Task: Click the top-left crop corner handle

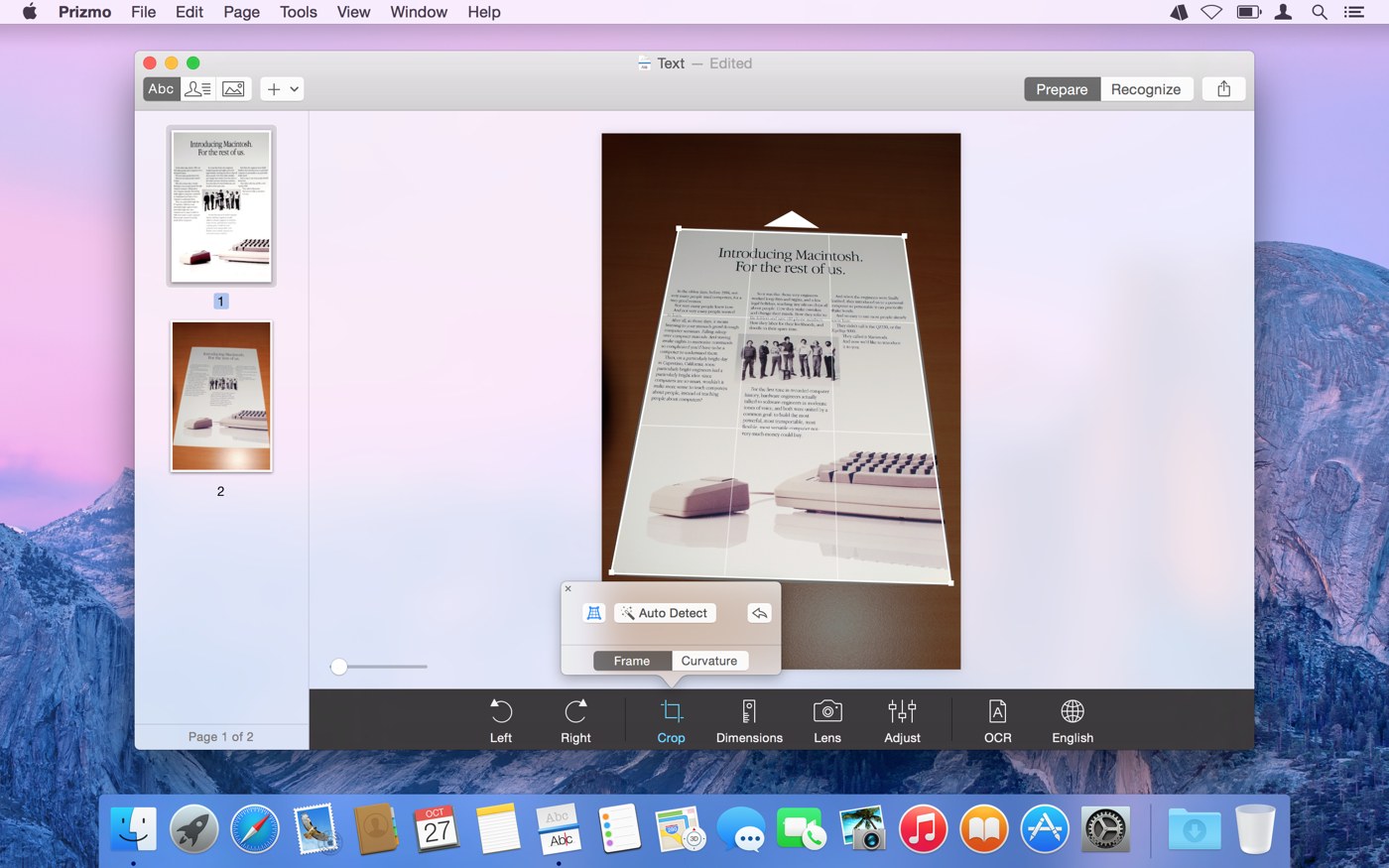Action: coord(679,228)
